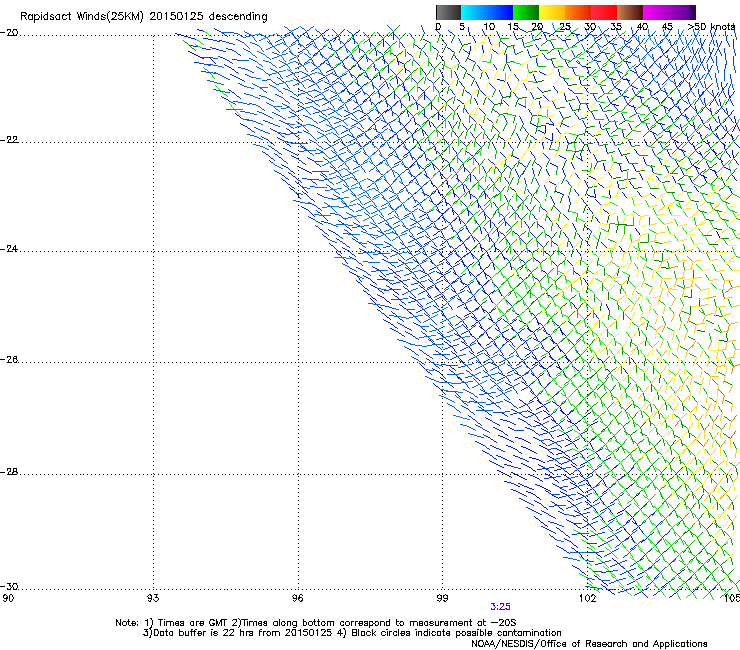
Task: Click the '10' legend label
Action: tap(489, 27)
